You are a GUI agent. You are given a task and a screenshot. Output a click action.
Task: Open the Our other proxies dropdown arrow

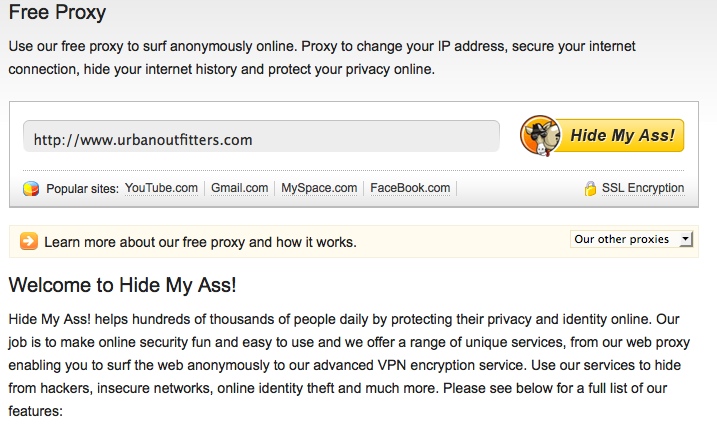[685, 239]
